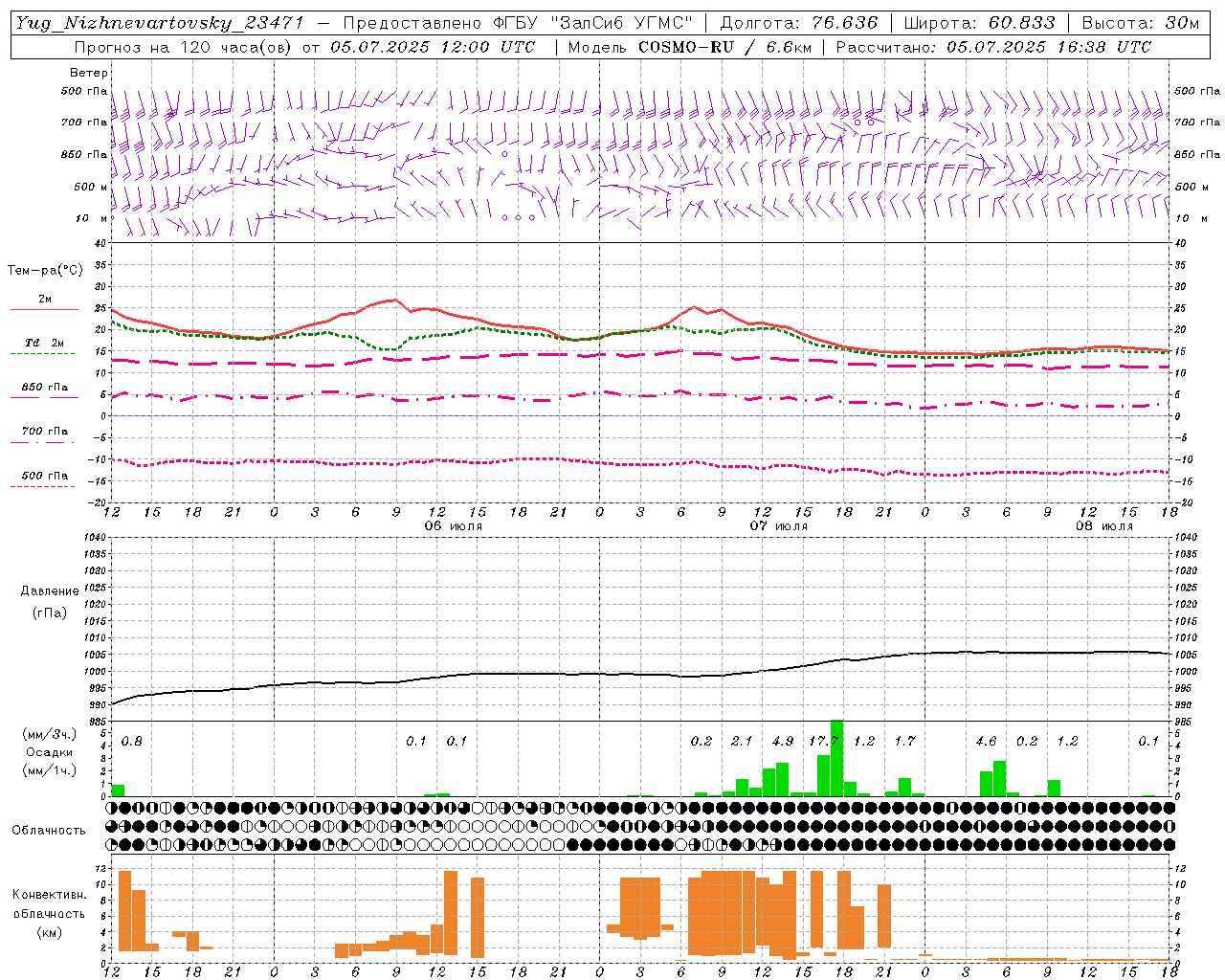The height and width of the screenshot is (980, 1225).
Task: Click the (гПа) pressure unit label
Action: tap(50, 612)
